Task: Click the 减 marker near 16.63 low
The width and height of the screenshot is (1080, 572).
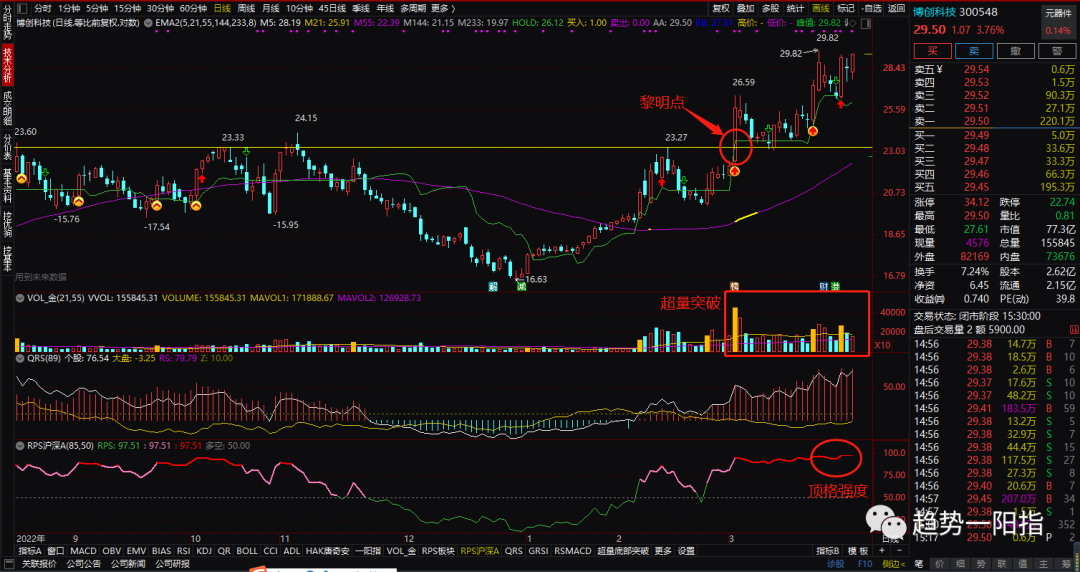Action: click(521, 285)
